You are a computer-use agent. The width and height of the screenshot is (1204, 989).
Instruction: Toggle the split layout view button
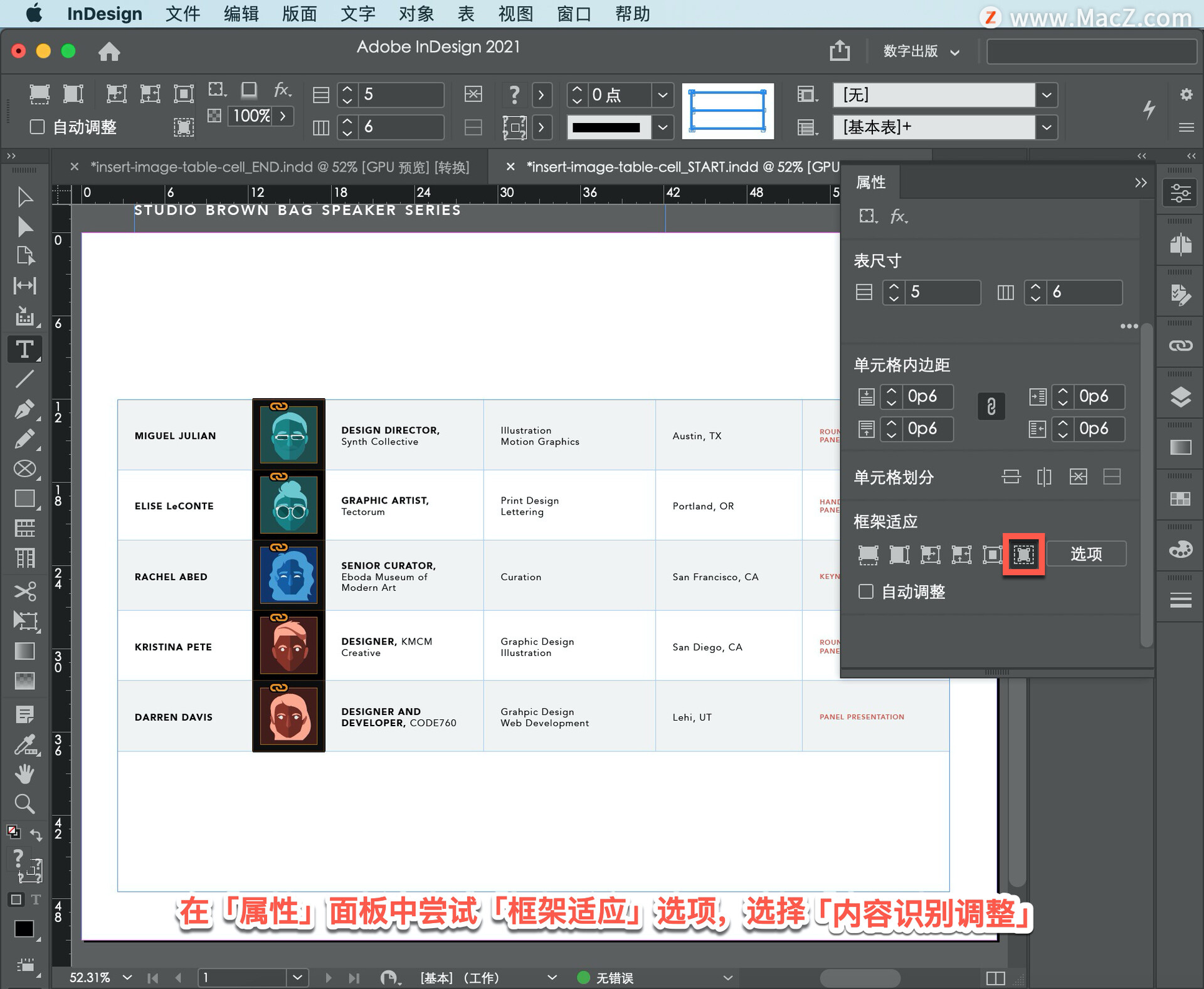[x=995, y=978]
